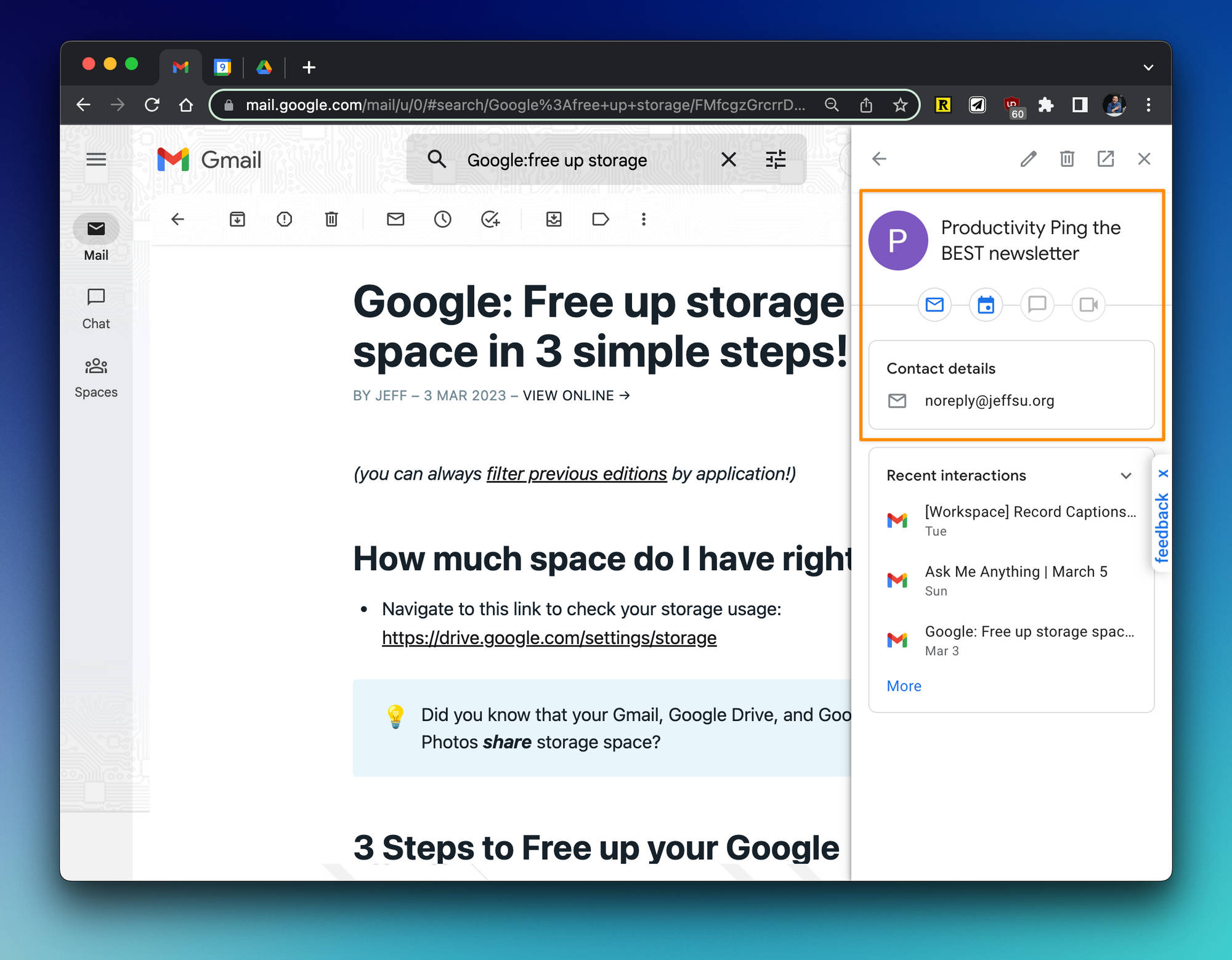1232x960 pixels.
Task: Click the browser address bar URL
Action: click(525, 105)
